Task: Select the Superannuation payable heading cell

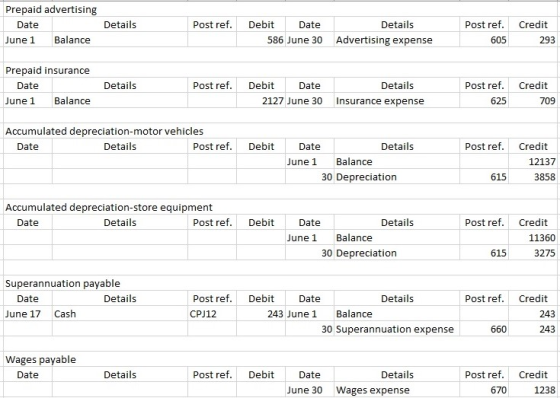Action: (x=63, y=283)
